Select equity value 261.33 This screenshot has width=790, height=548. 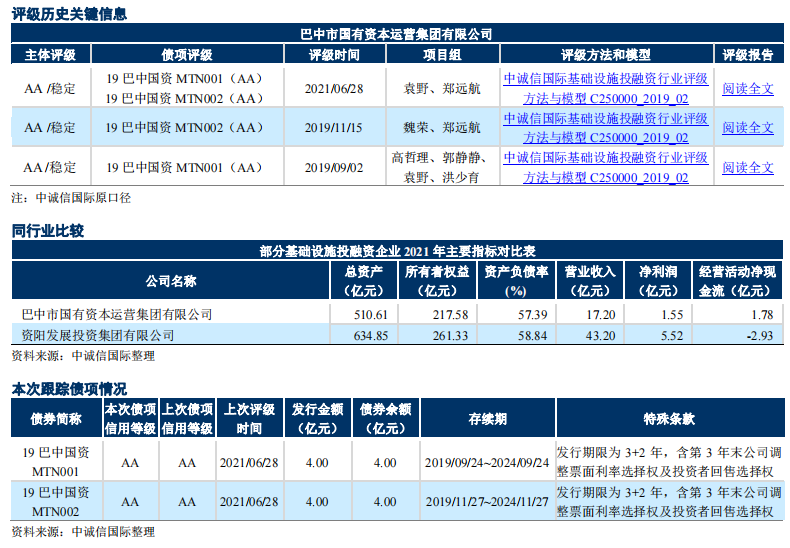(450, 336)
